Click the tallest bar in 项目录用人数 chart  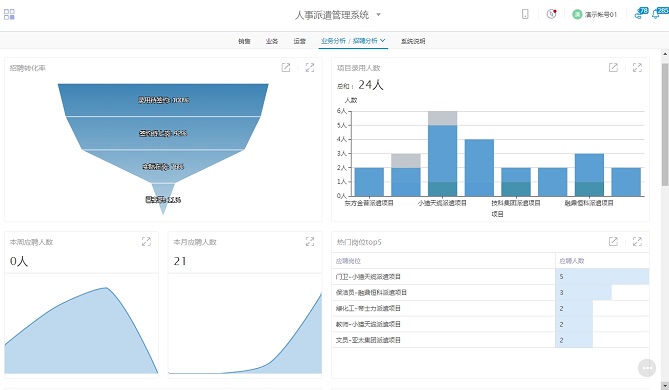click(x=442, y=154)
